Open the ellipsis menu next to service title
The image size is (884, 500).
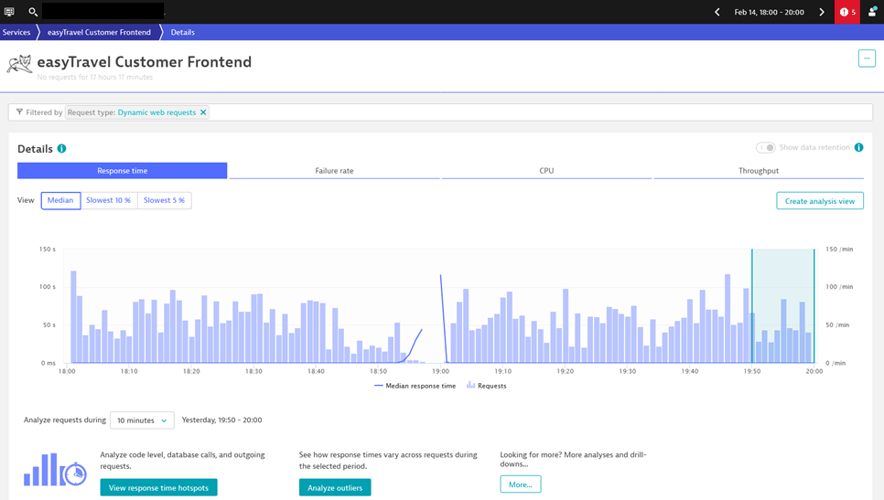[867, 58]
